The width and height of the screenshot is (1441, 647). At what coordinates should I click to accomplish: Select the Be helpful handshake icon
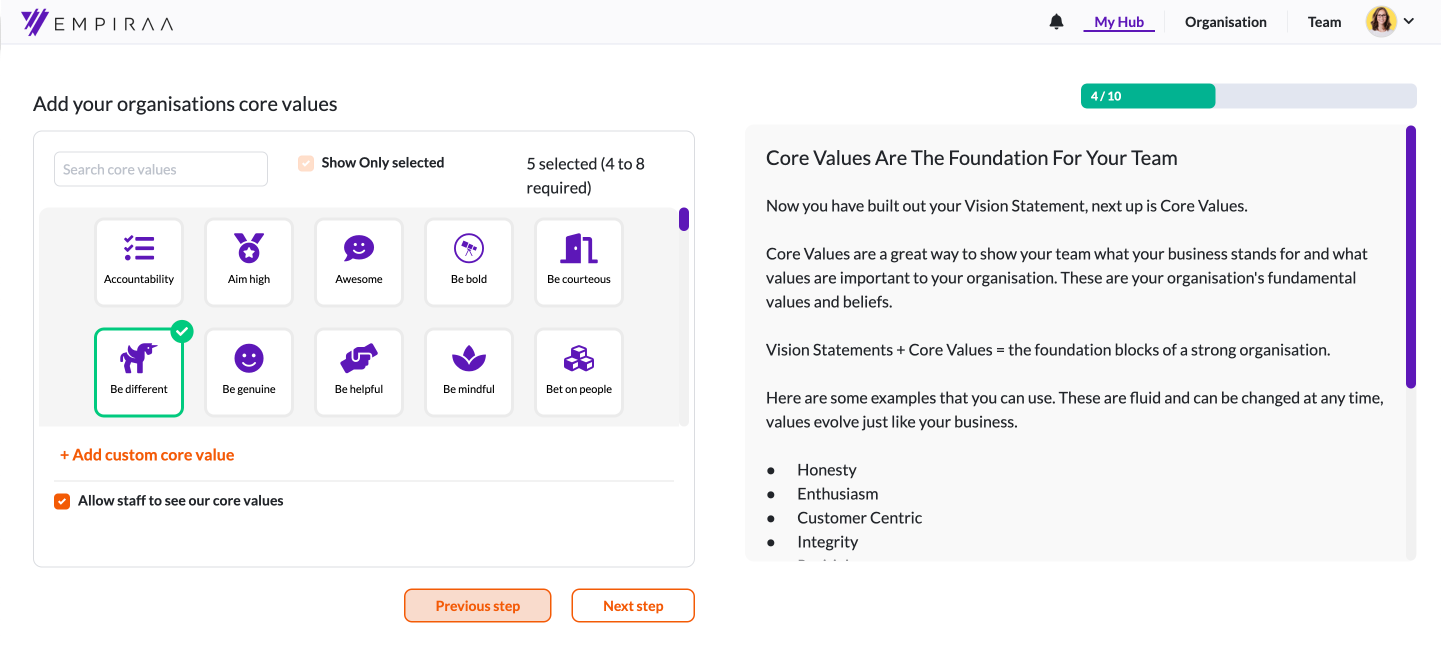[x=359, y=360]
